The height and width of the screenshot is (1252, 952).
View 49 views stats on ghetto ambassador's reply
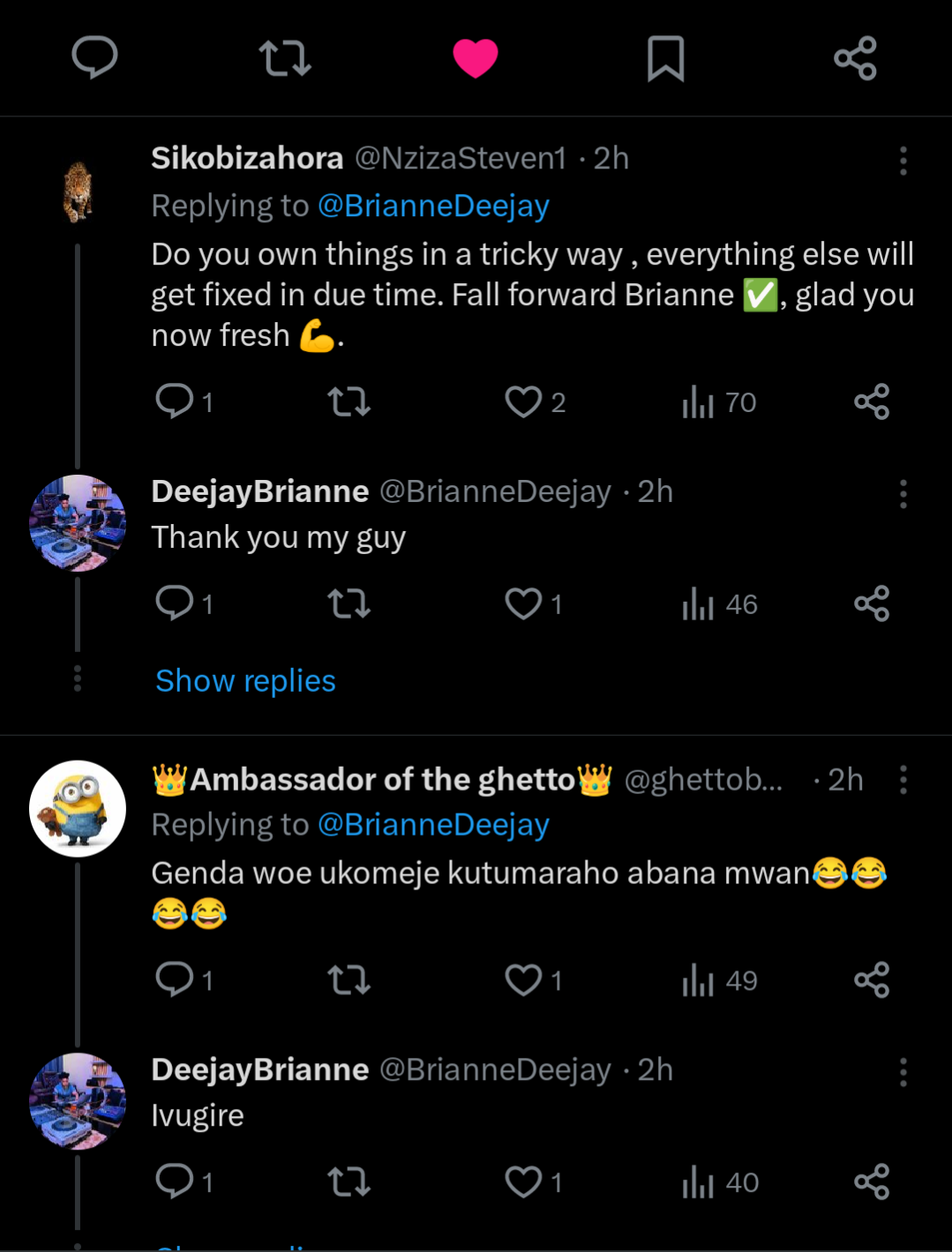coord(718,980)
